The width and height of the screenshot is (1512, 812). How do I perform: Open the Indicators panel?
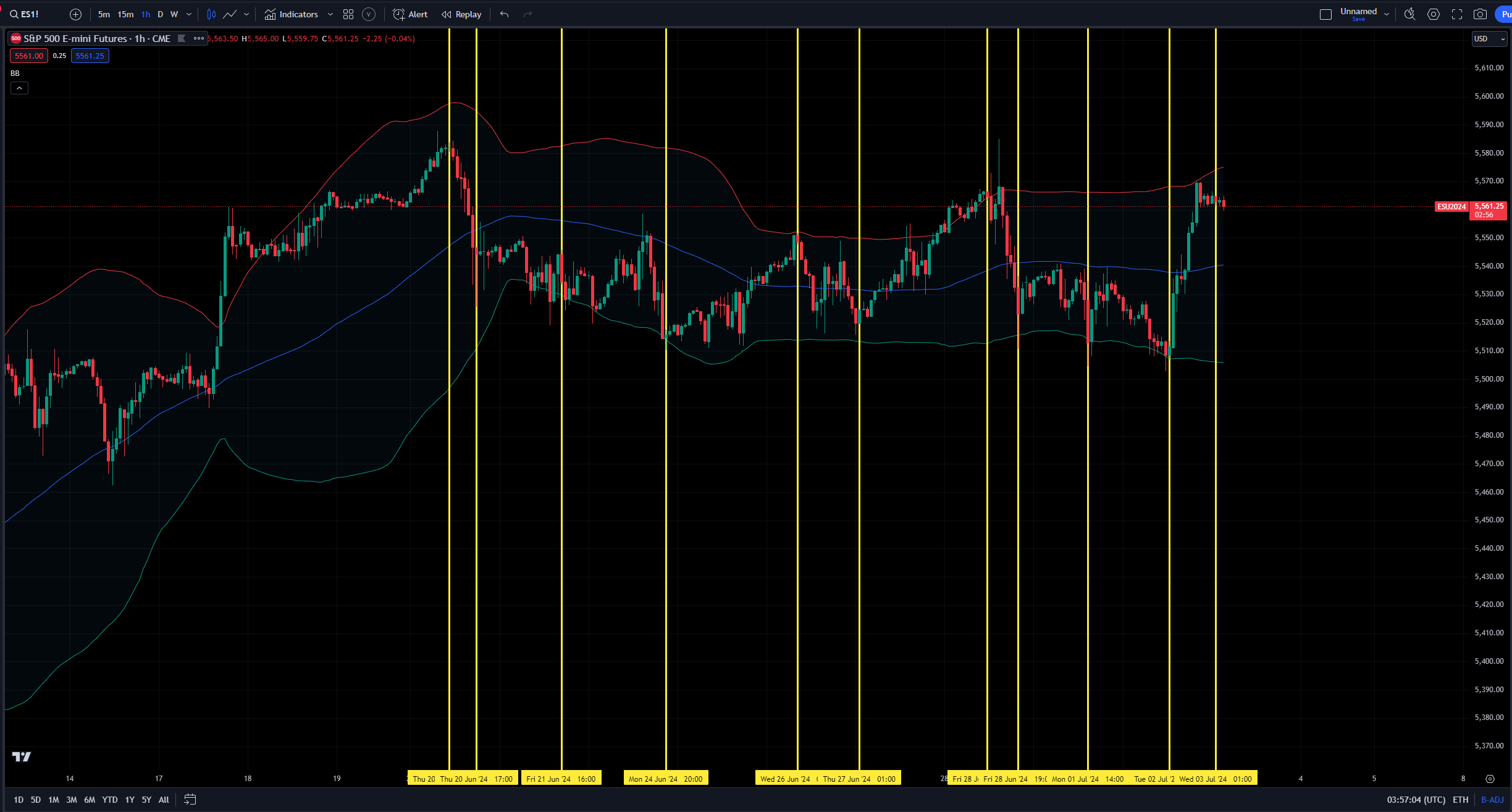coord(292,14)
